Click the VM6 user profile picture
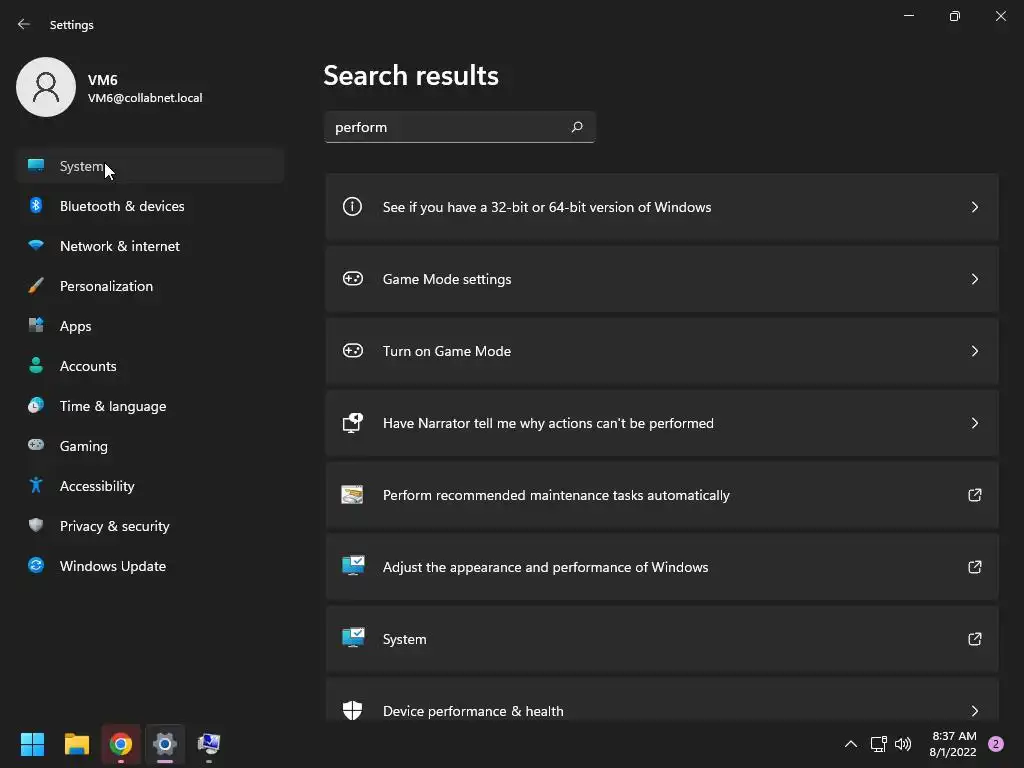The width and height of the screenshot is (1024, 768). point(46,87)
